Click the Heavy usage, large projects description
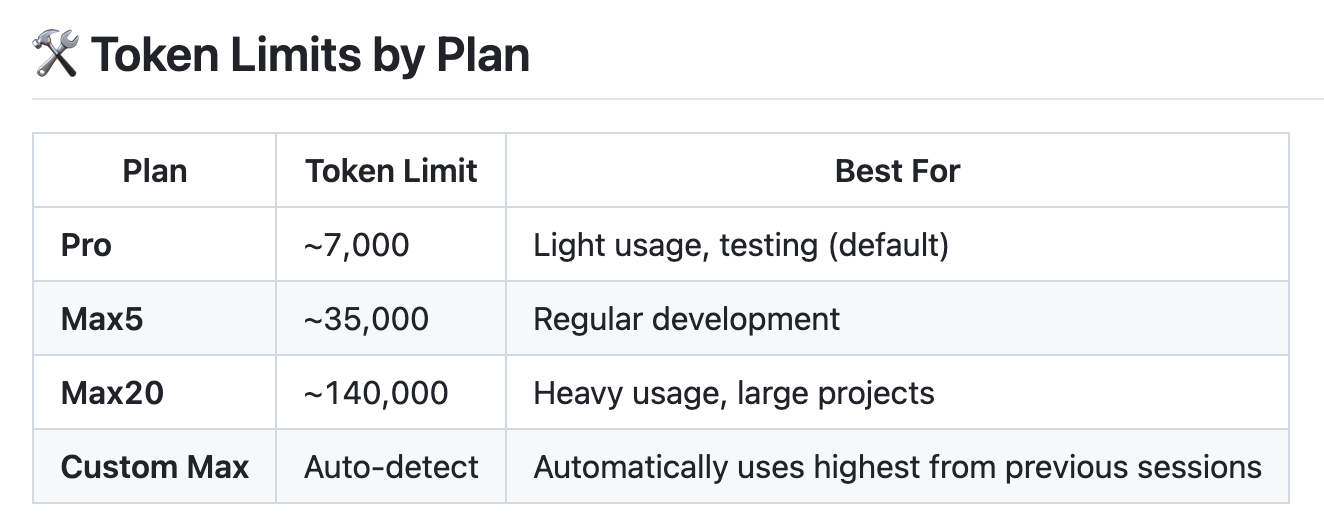The image size is (1324, 528). [734, 393]
